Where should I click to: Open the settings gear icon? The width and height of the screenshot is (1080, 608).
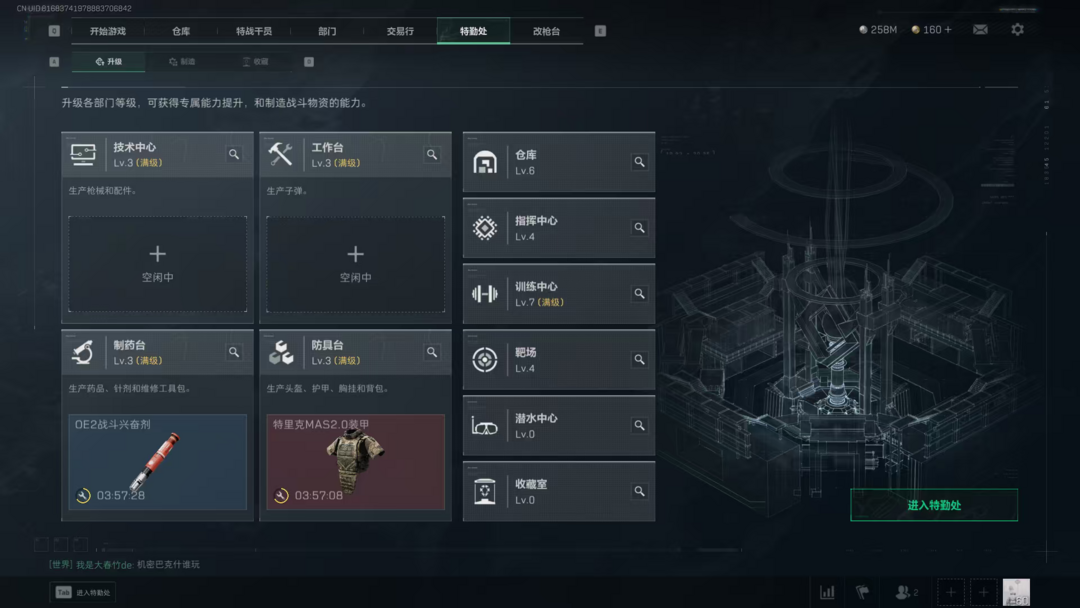(1017, 30)
